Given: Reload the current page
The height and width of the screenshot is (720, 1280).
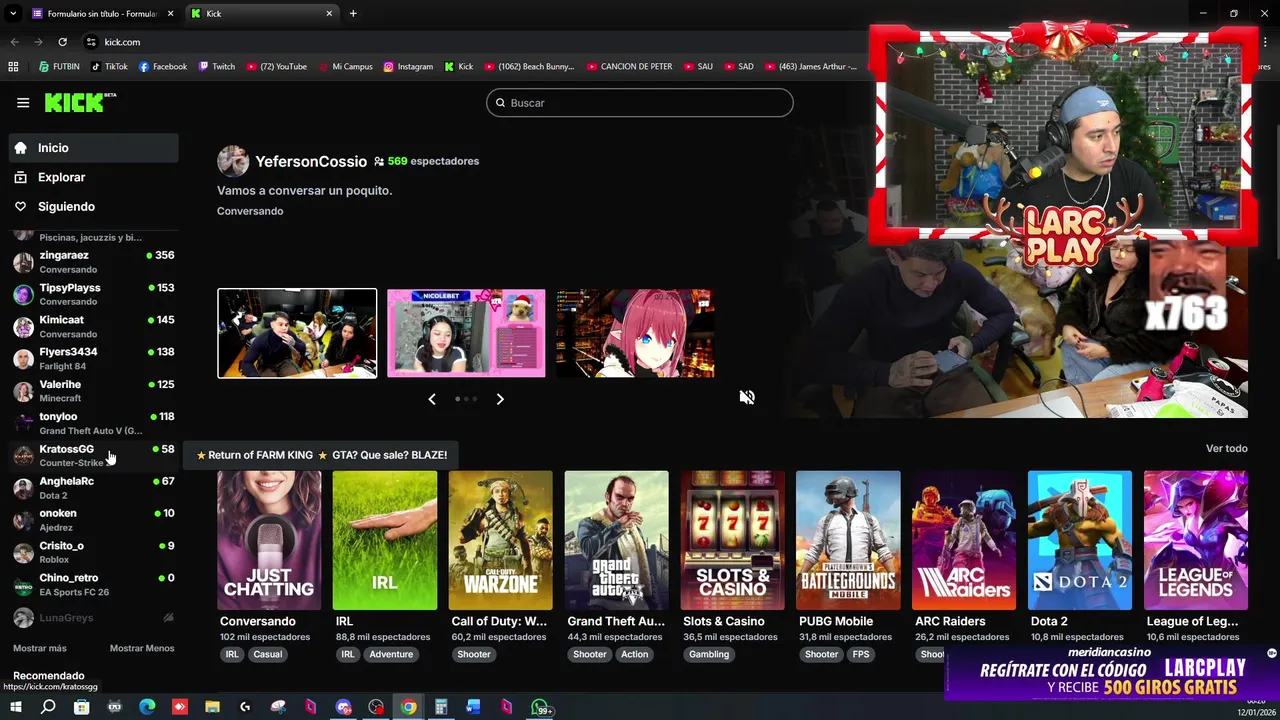Looking at the screenshot, I should (62, 42).
